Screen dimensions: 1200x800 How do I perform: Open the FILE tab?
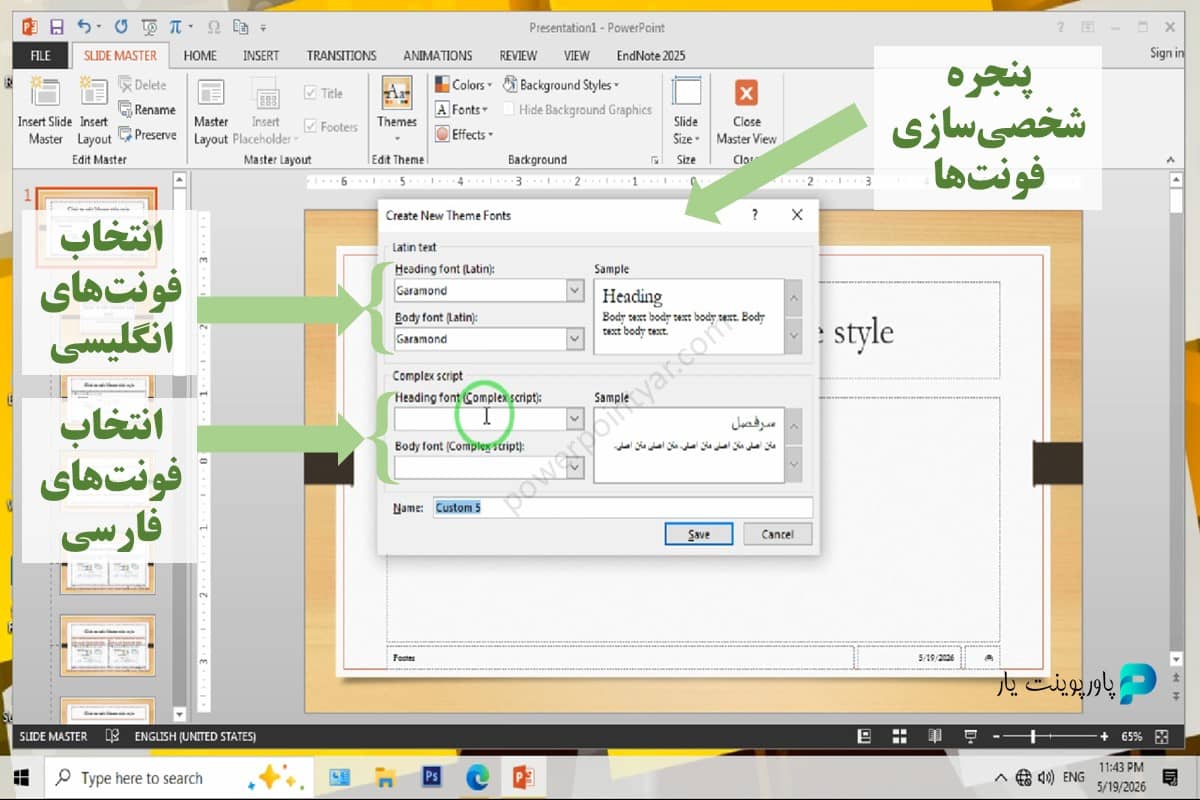[x=41, y=56]
